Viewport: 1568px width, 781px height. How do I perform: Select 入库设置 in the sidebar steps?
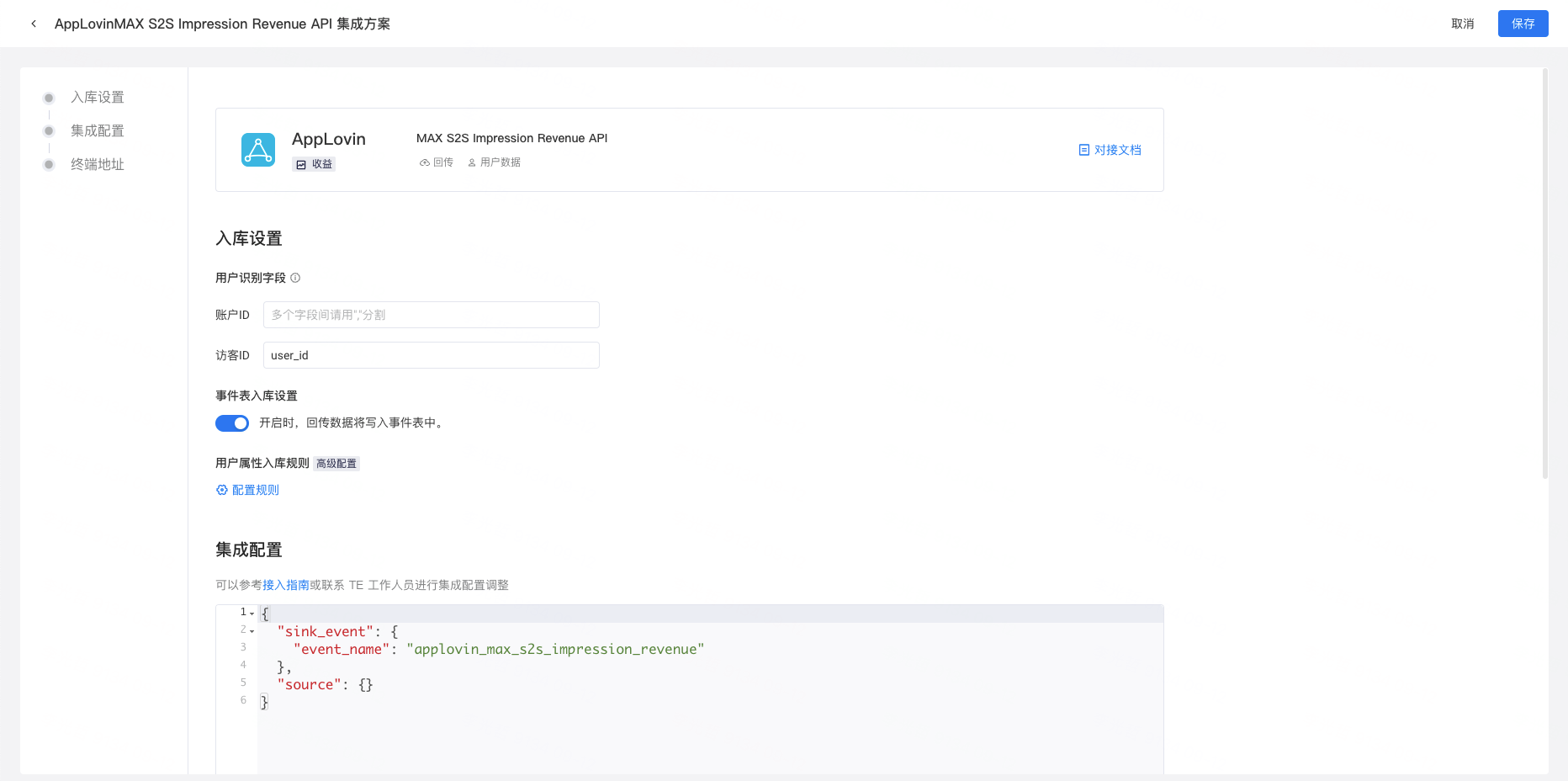pyautogui.click(x=98, y=97)
